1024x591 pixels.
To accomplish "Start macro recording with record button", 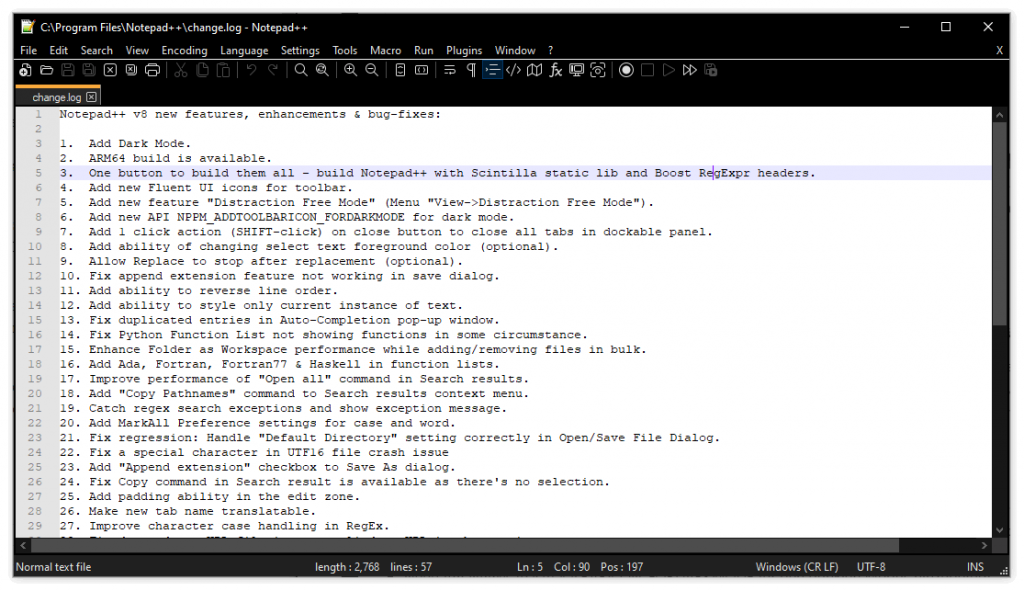I will 626,70.
